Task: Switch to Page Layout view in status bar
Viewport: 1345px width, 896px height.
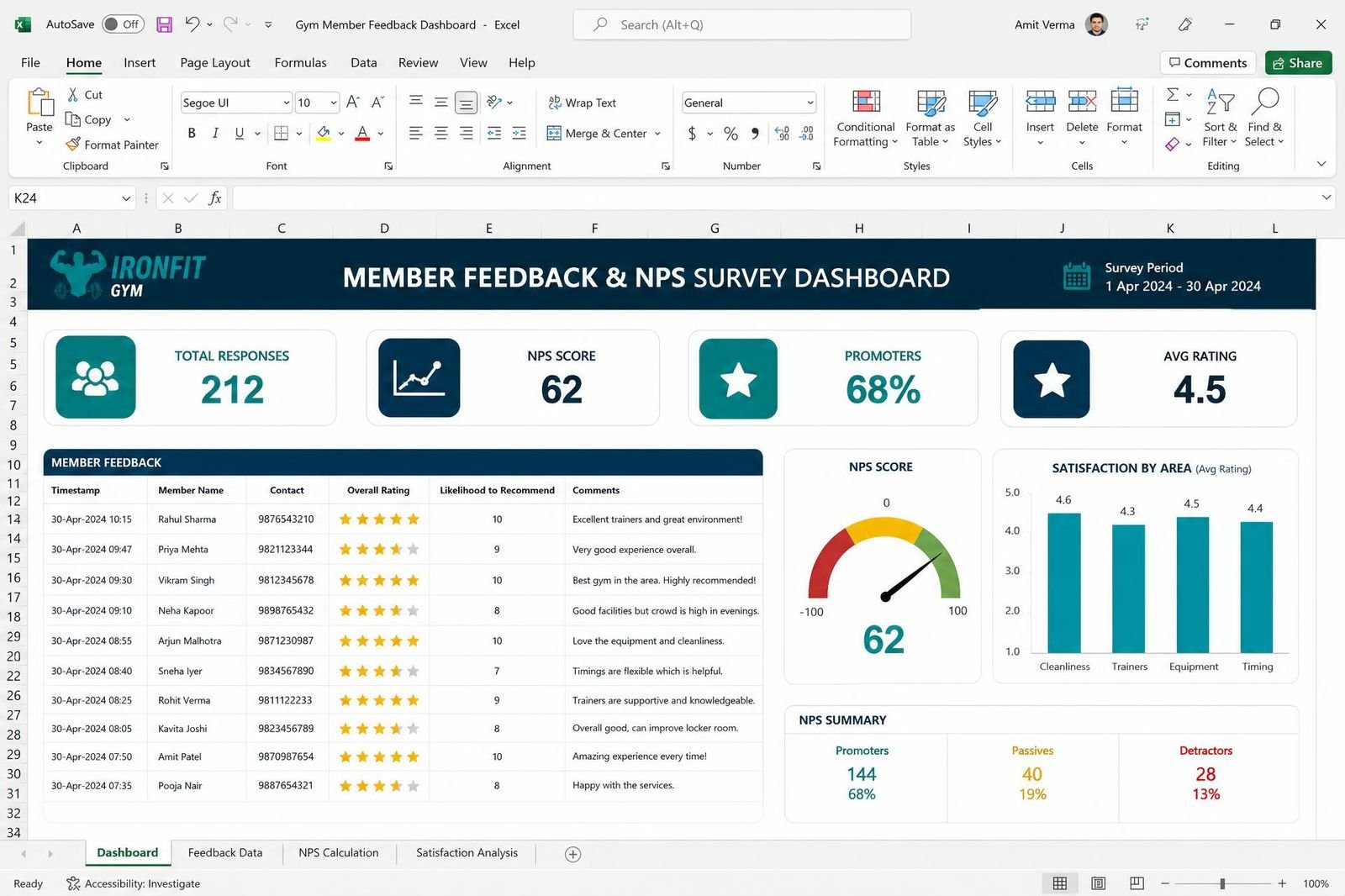Action: pyautogui.click(x=1099, y=883)
